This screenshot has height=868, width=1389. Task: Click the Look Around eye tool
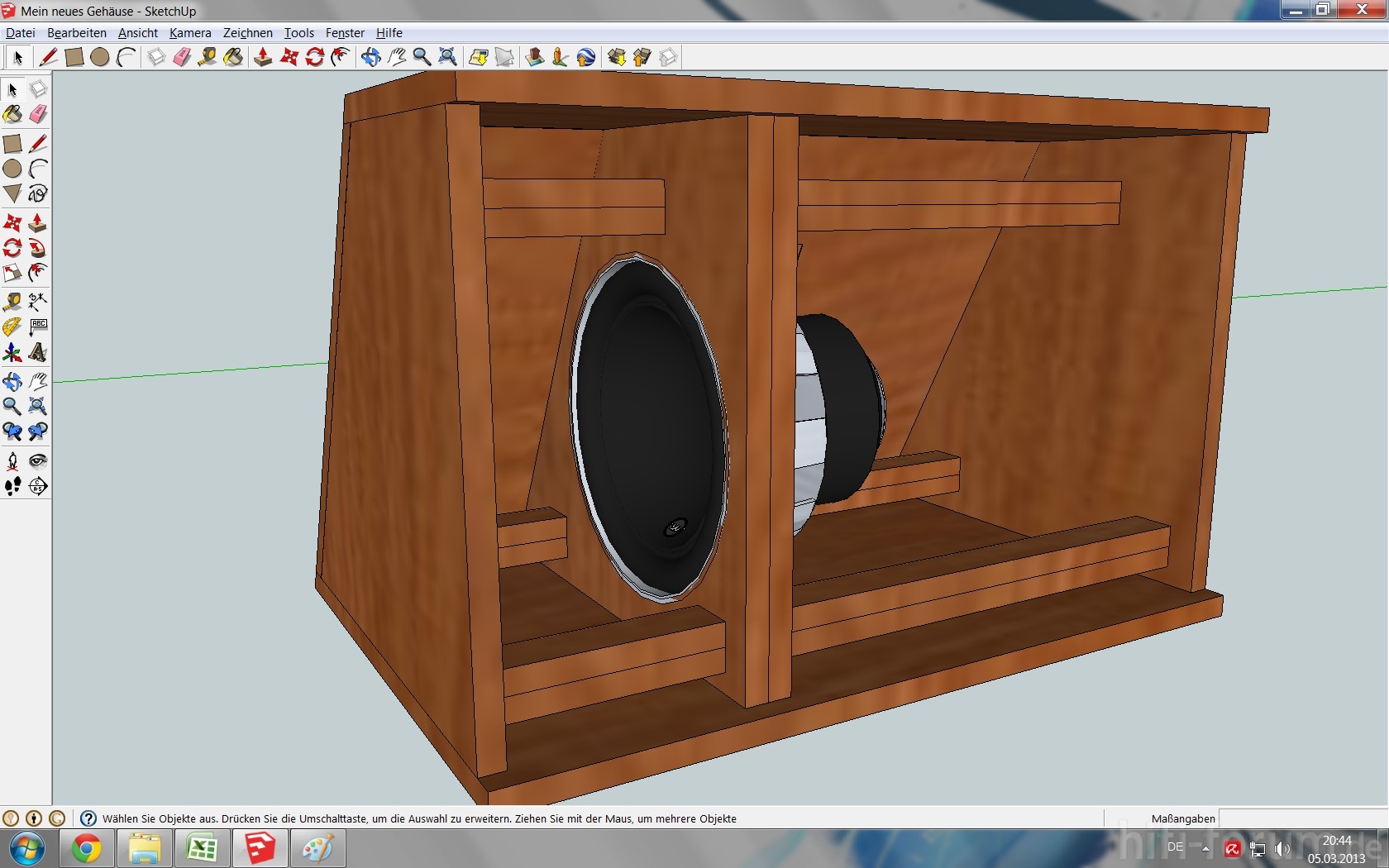pyautogui.click(x=38, y=460)
